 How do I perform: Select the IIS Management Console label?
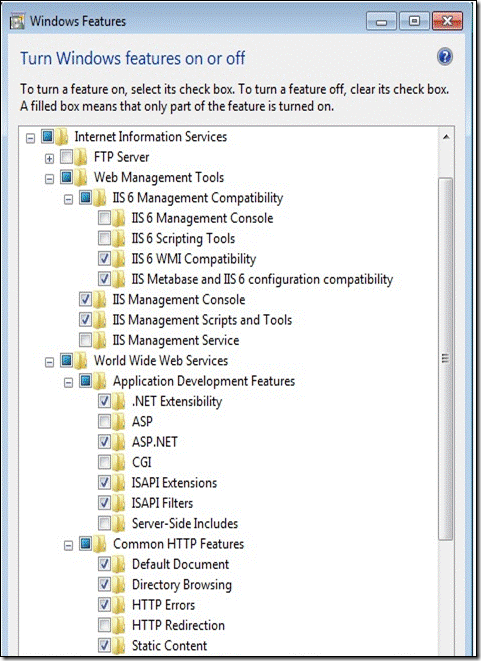coord(179,299)
